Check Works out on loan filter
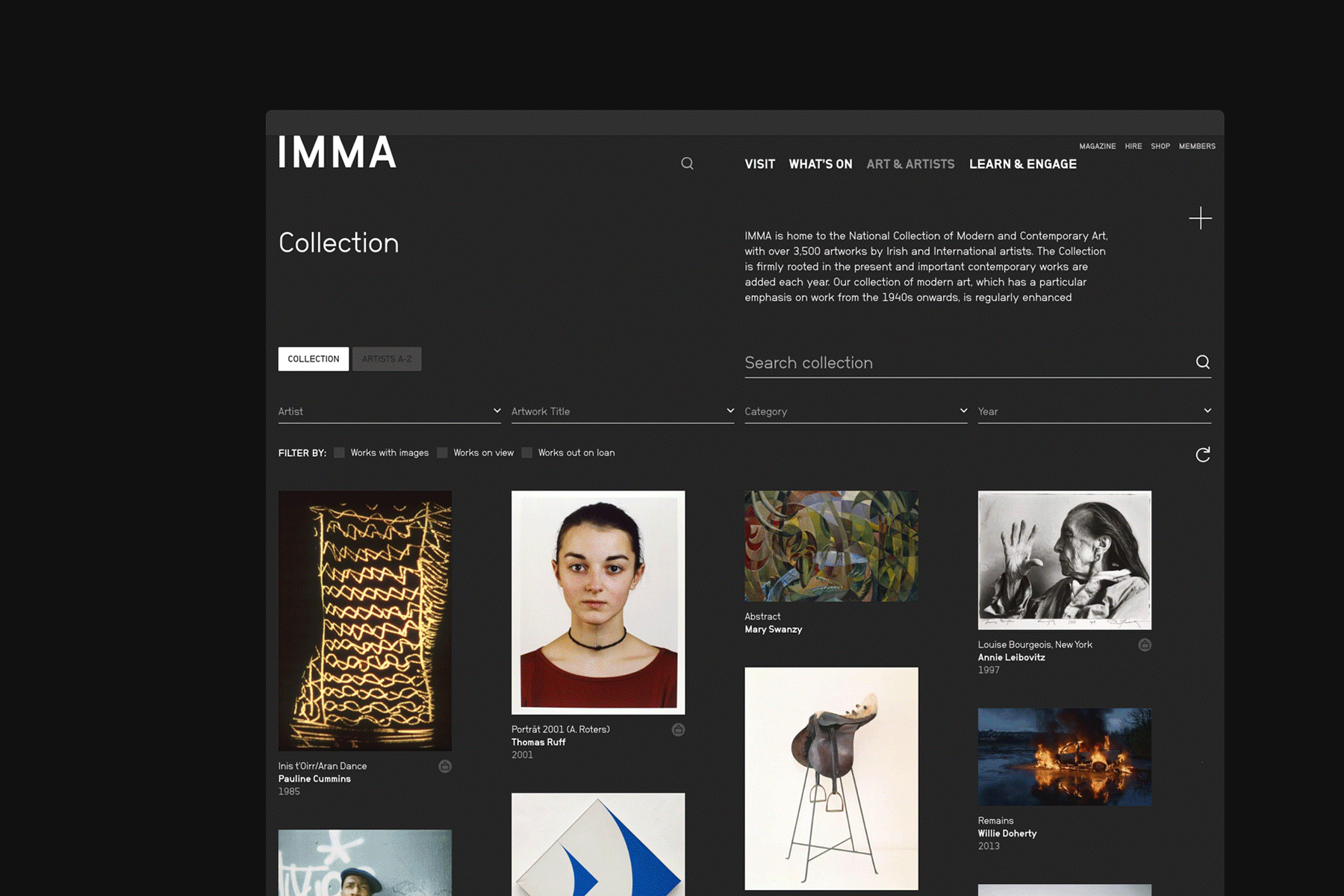The width and height of the screenshot is (1344, 896). [x=527, y=452]
